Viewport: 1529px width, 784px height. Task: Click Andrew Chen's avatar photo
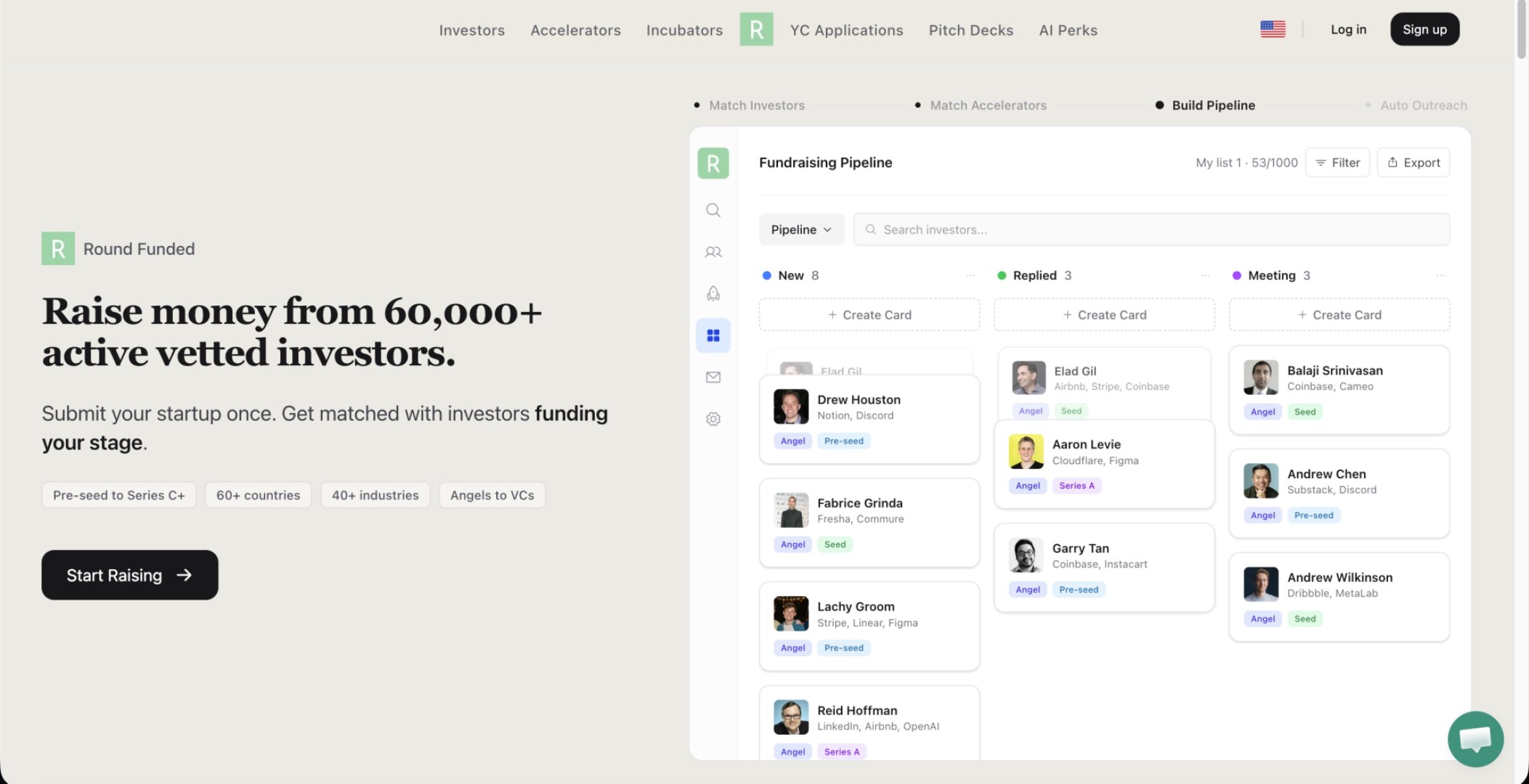1261,481
